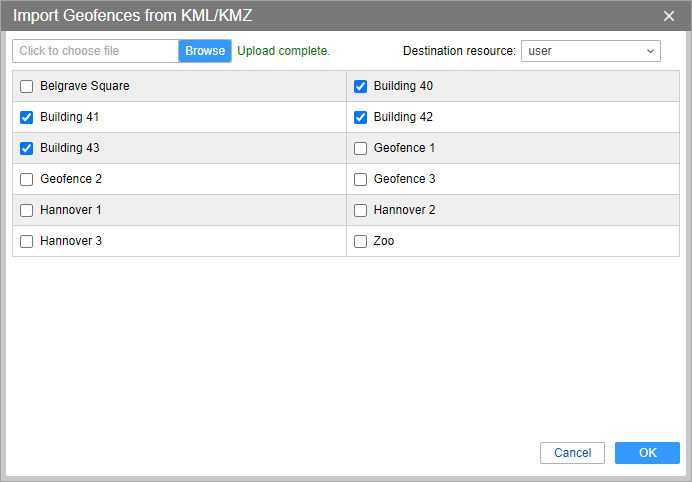Screen dimensions: 692x482
Task: Select the Geofence 3 checkbox
Action: coord(361,179)
